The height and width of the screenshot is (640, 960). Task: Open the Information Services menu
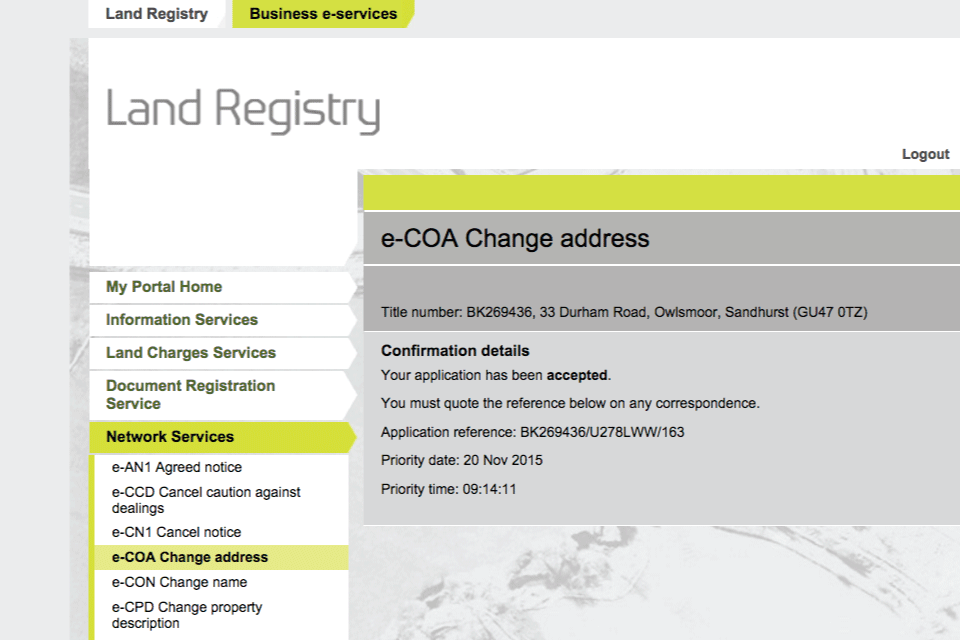pyautogui.click(x=182, y=320)
